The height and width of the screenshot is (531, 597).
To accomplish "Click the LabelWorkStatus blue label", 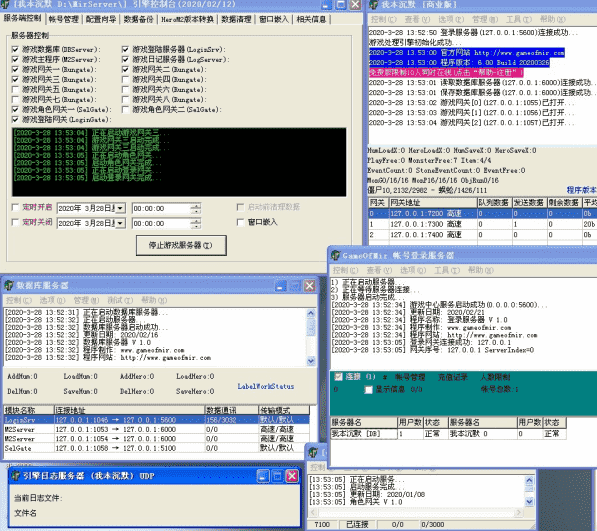I will (x=266, y=386).
